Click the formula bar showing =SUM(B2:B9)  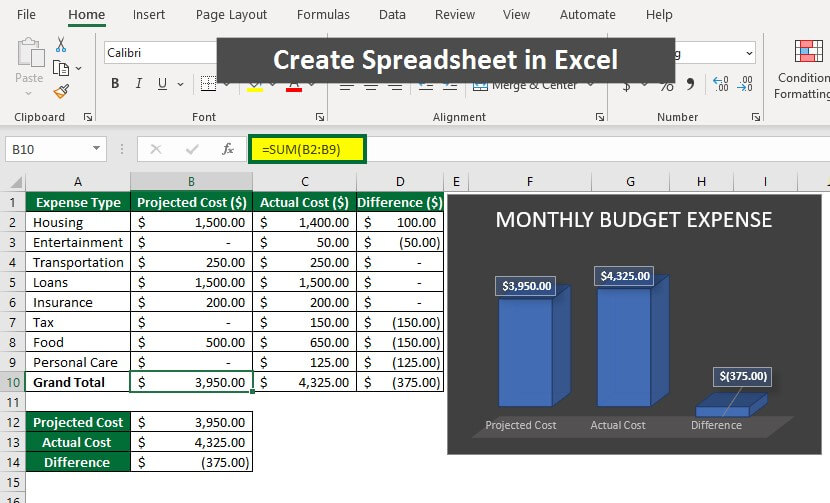307,149
